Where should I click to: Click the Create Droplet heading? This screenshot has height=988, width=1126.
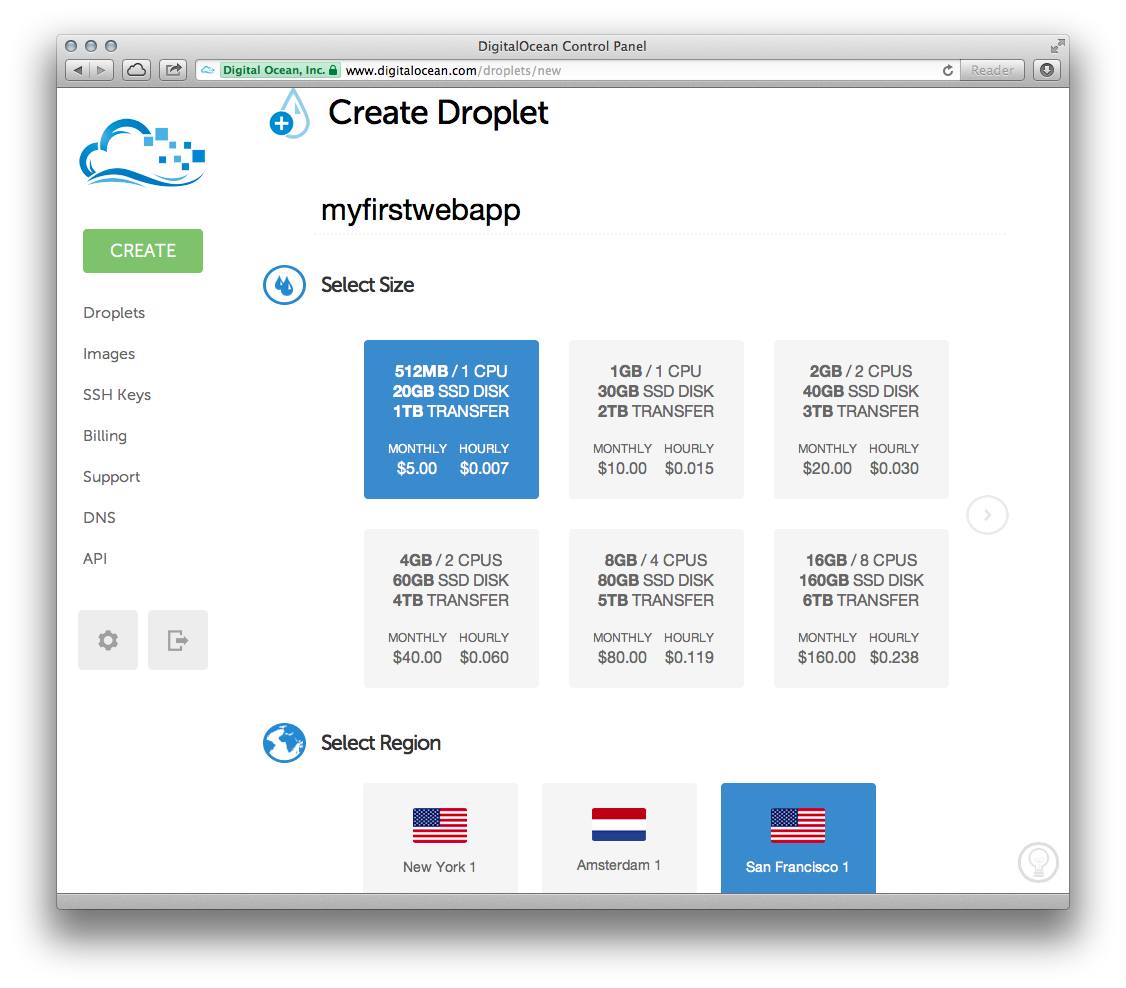click(x=438, y=113)
